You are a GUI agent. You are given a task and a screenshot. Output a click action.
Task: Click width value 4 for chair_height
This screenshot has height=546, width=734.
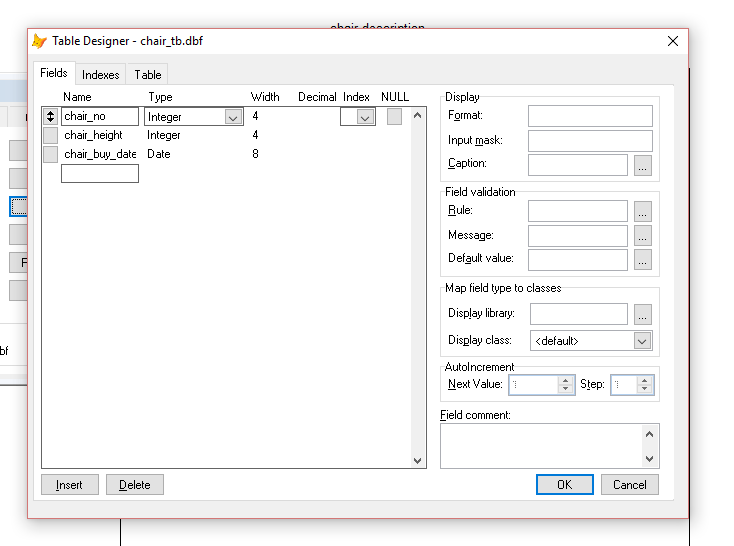(255, 135)
